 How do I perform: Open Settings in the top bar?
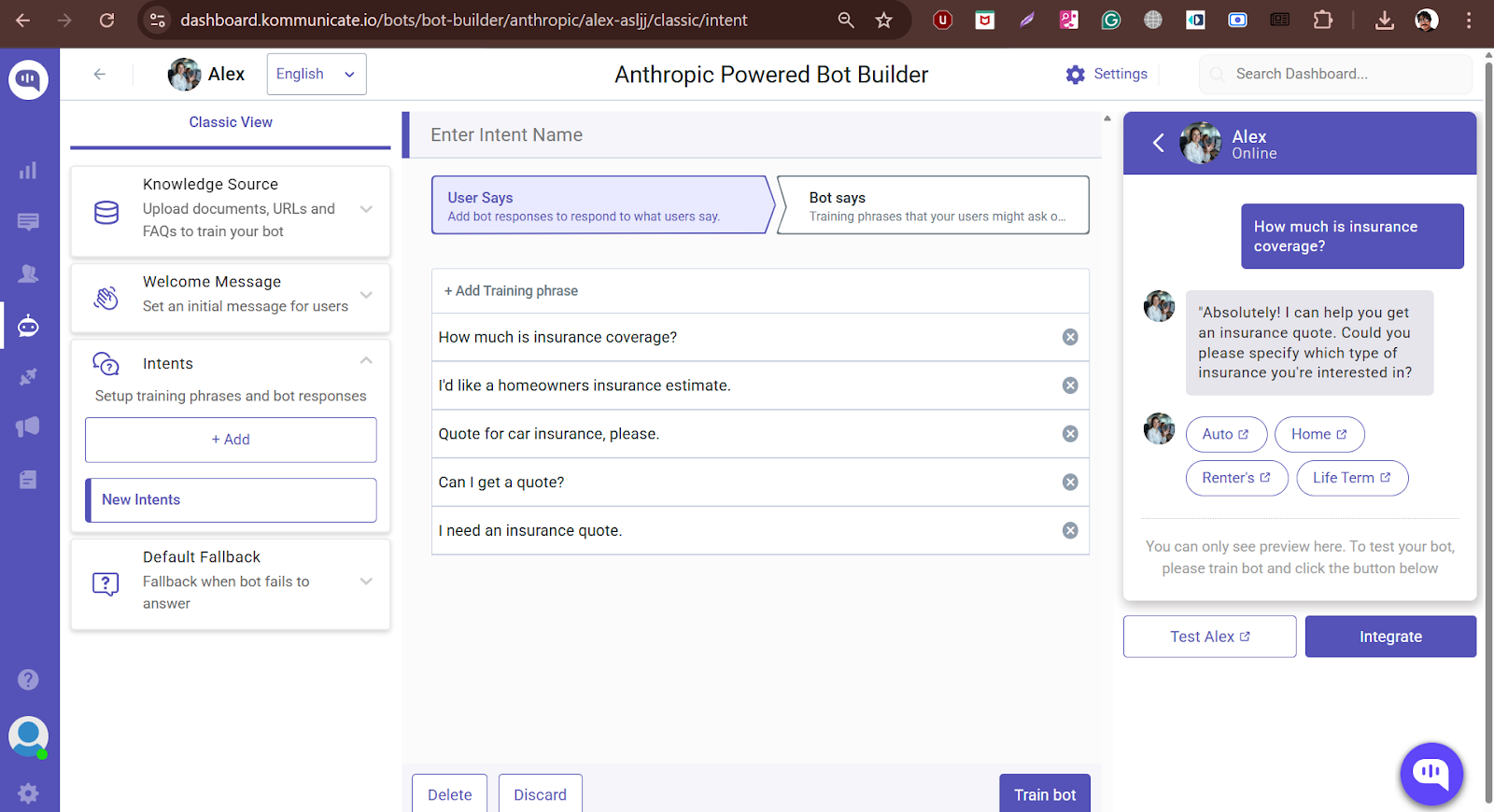pos(1106,74)
